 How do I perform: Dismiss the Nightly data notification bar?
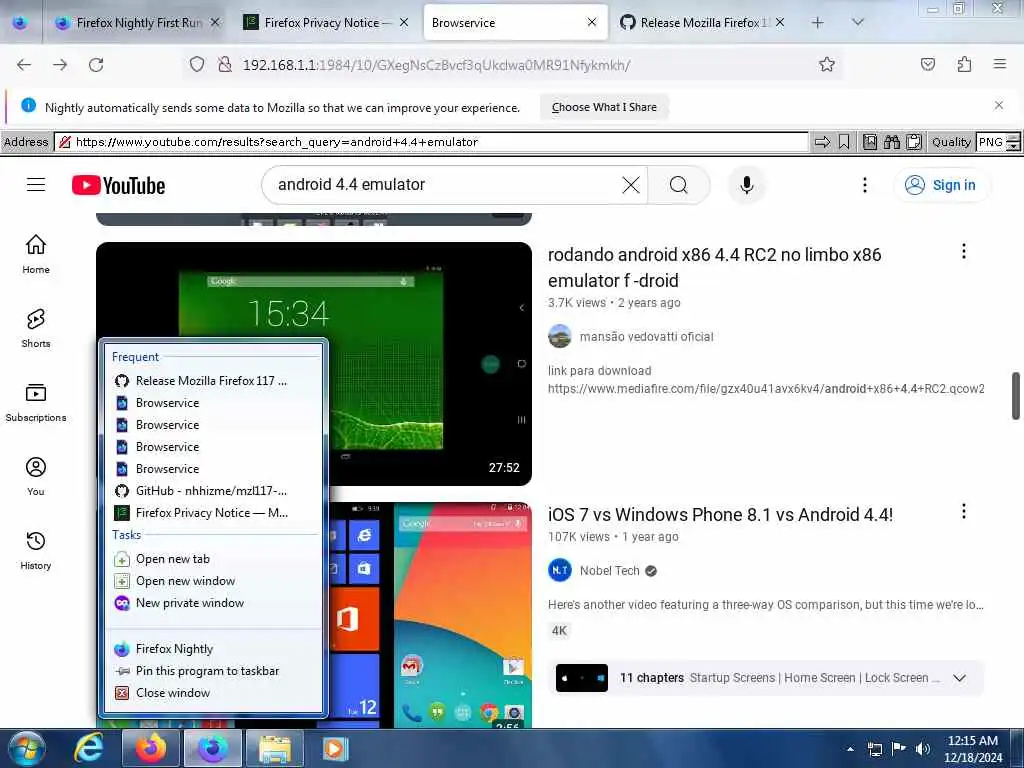pyautogui.click(x=999, y=105)
